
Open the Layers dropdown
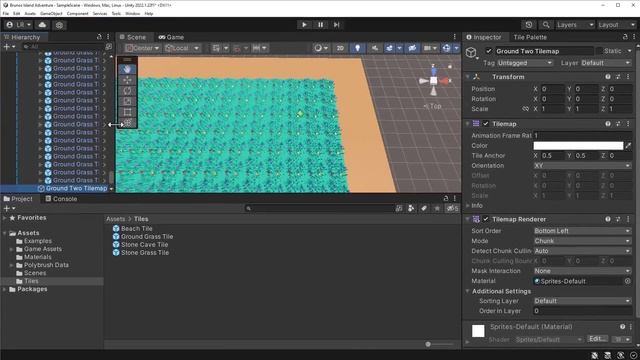point(574,25)
